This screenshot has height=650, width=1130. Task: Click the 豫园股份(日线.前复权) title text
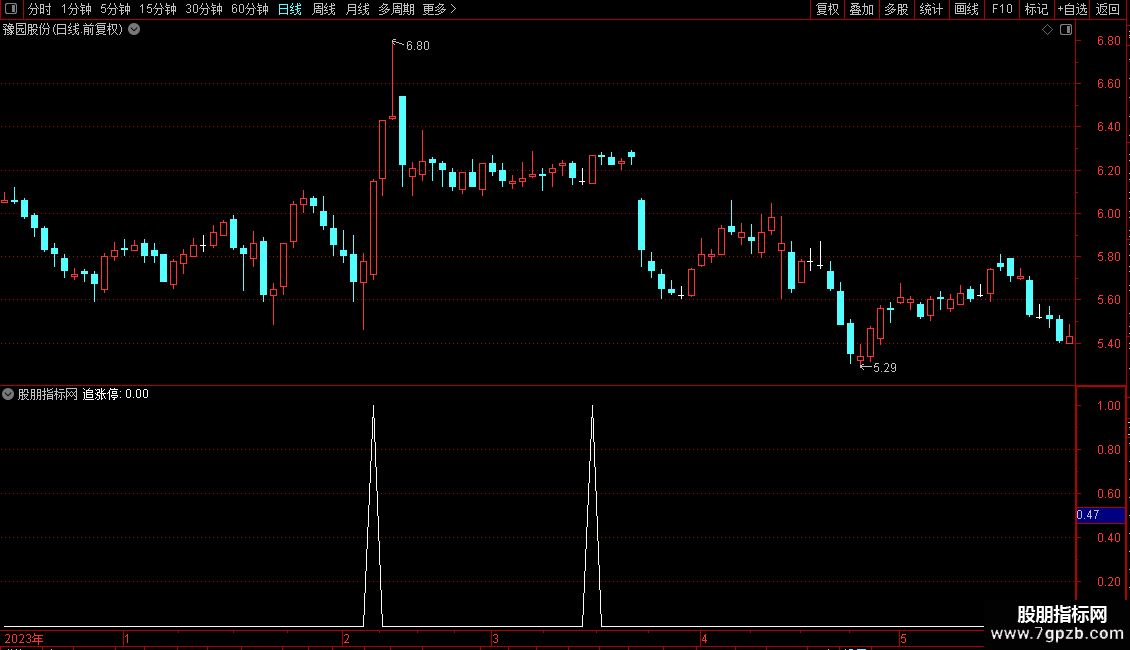click(63, 30)
